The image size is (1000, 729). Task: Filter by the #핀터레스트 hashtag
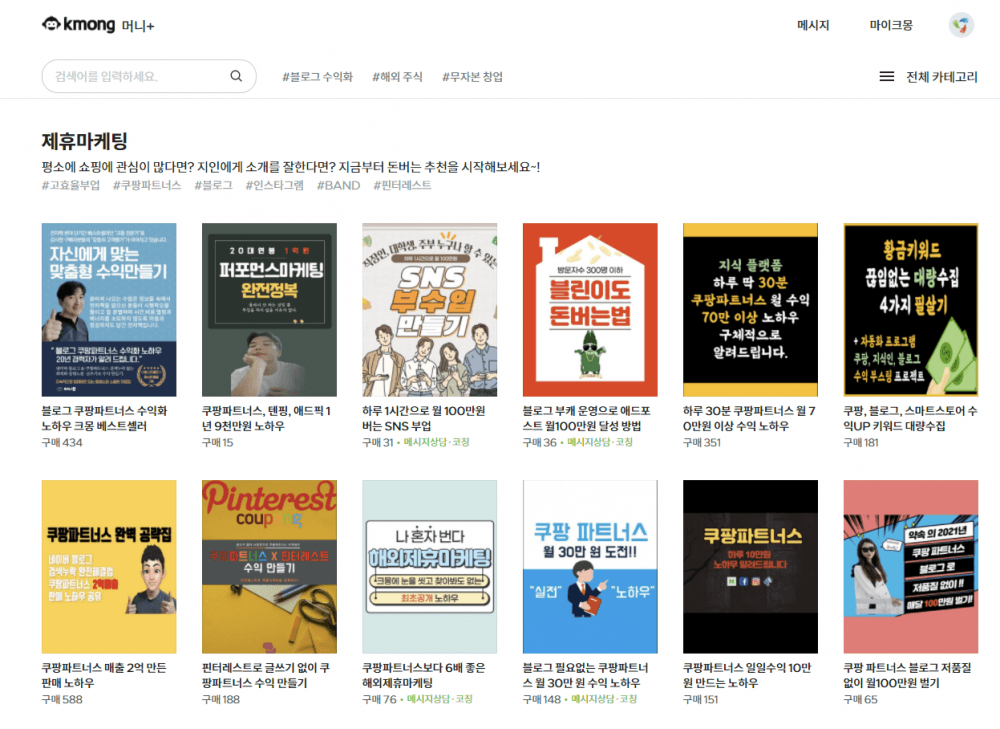coord(402,185)
